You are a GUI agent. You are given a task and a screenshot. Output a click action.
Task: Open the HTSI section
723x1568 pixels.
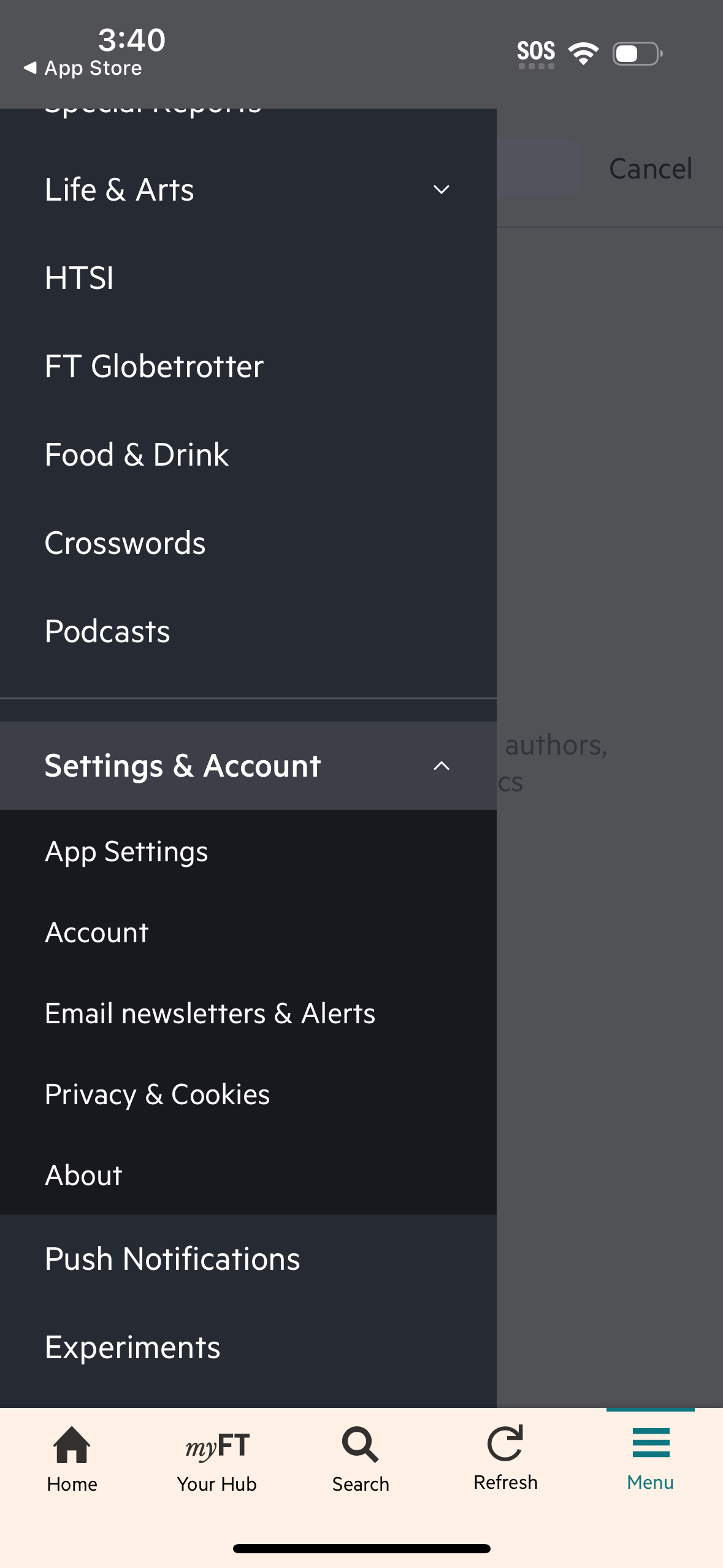[79, 278]
